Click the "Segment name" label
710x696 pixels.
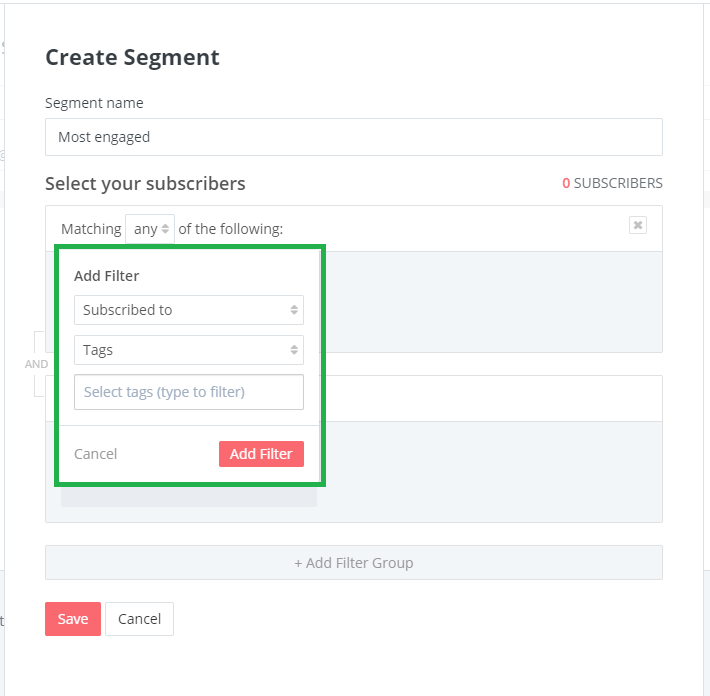(x=94, y=103)
